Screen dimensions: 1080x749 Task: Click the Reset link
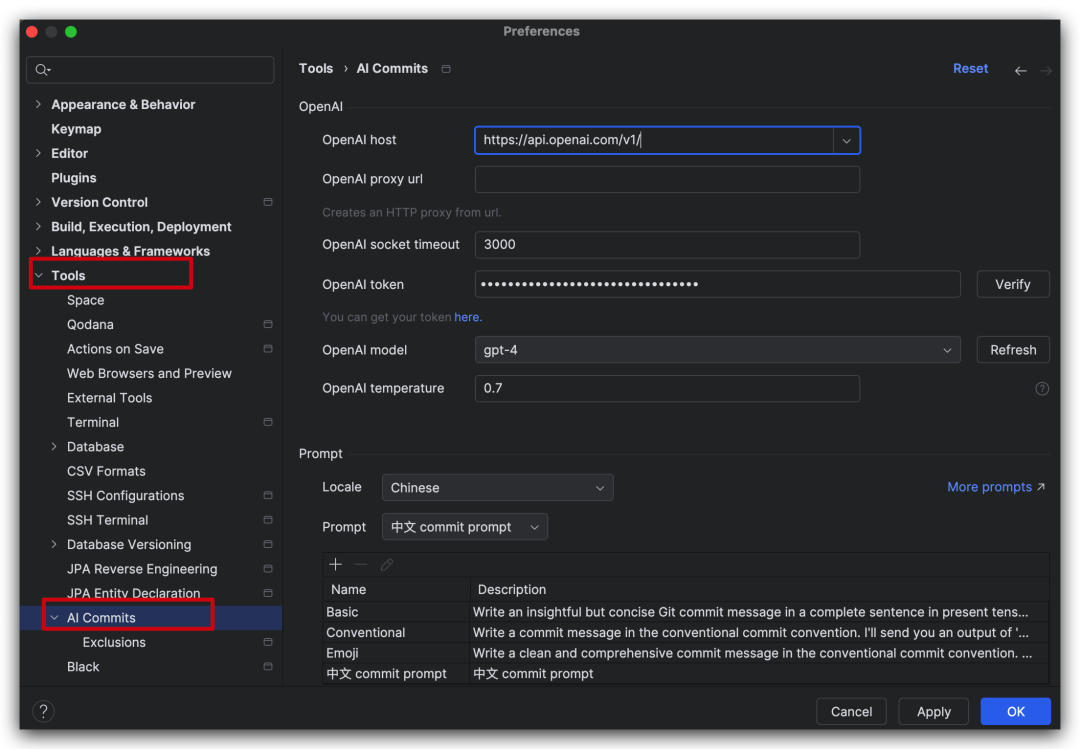970,68
